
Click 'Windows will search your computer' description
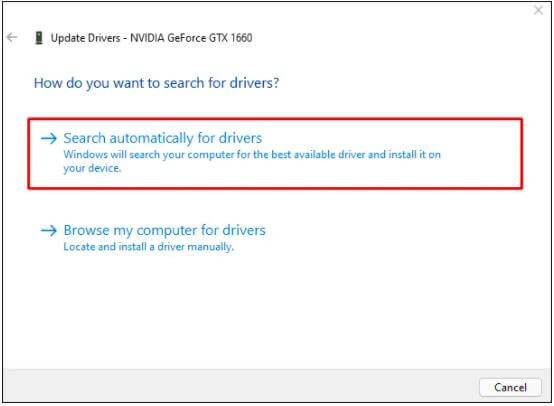click(252, 161)
